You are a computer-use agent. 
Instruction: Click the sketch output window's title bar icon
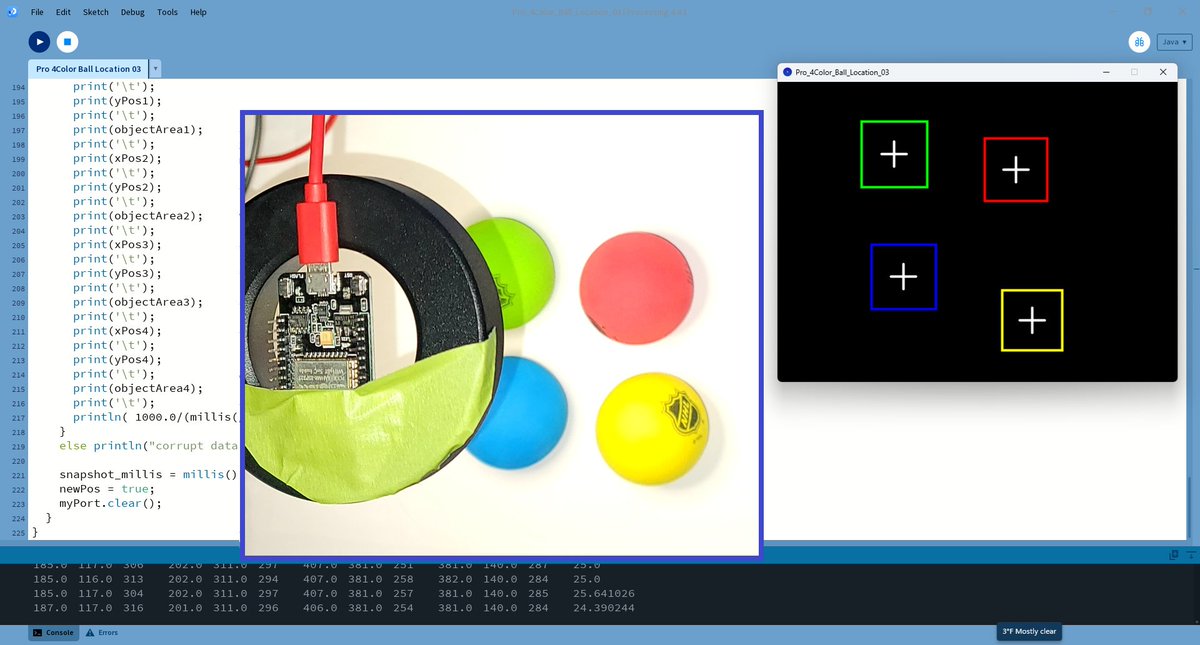tap(785, 71)
